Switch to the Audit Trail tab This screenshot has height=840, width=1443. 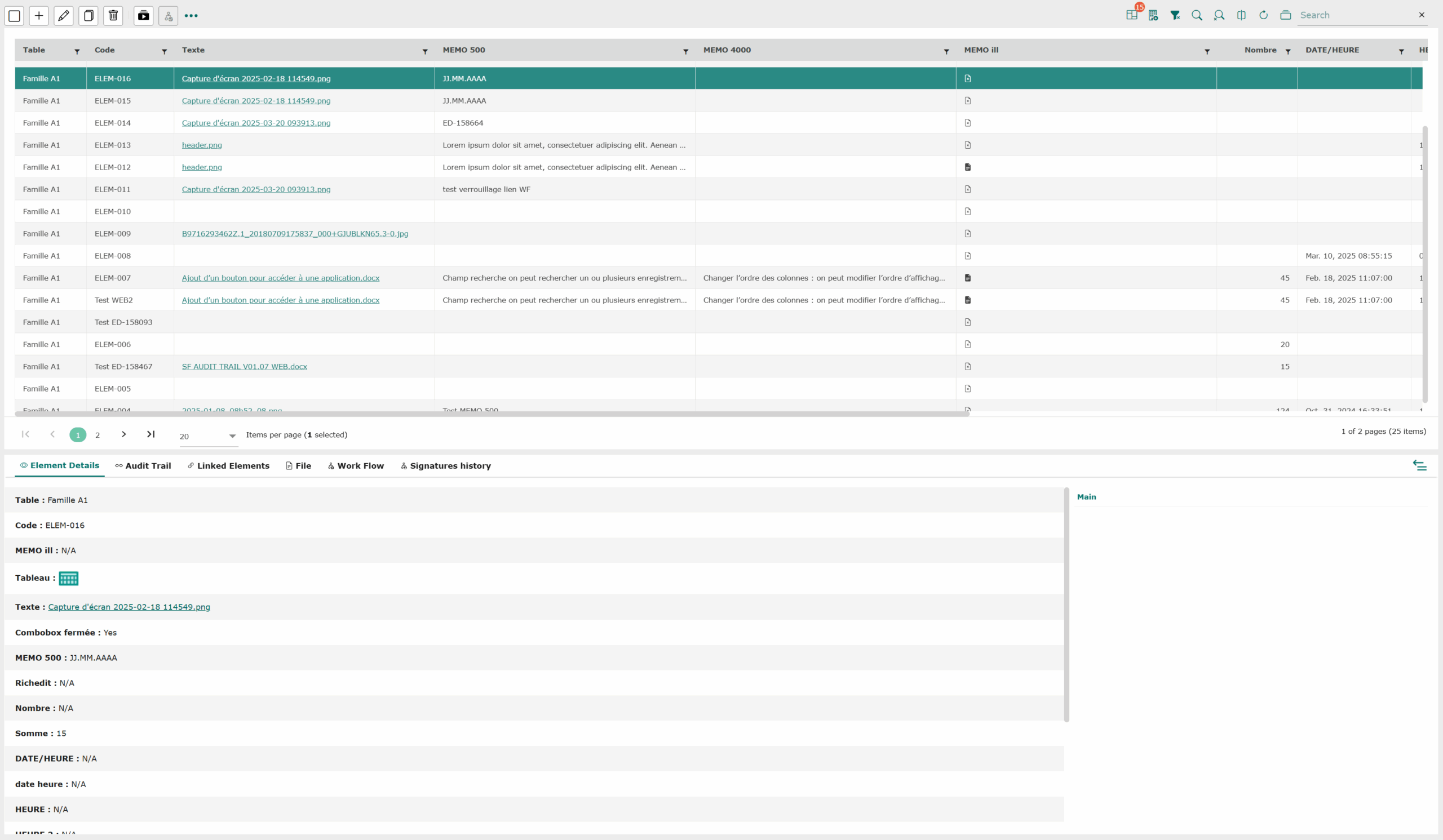click(143, 466)
